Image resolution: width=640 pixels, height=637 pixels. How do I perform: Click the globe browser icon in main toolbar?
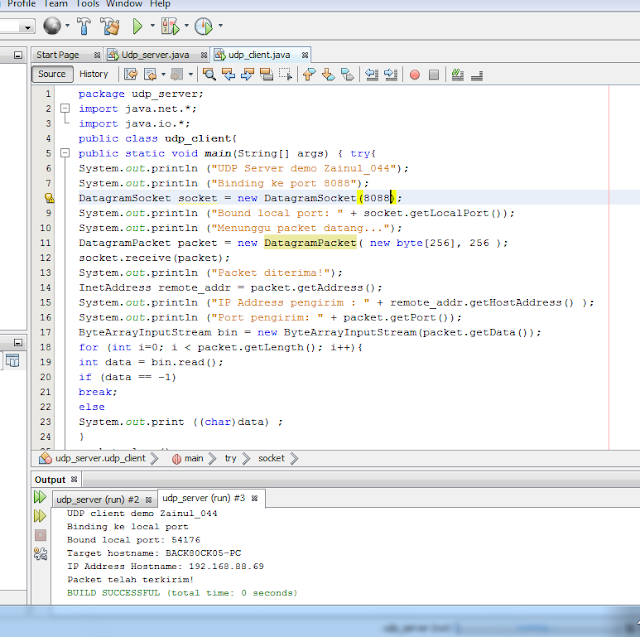[52, 26]
